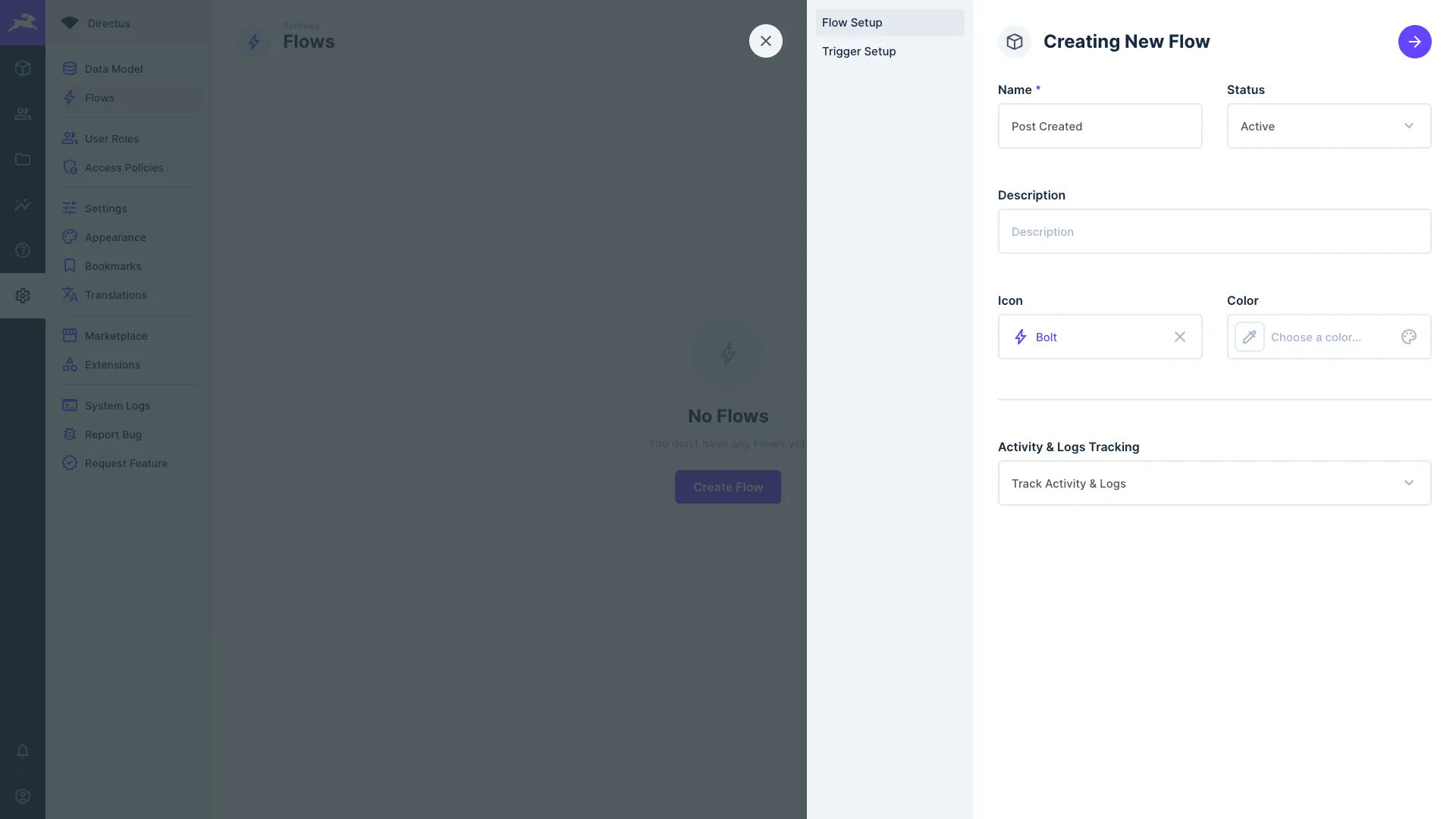Open the Insights chart icon
Screen dimensions: 1456x819
(23, 205)
